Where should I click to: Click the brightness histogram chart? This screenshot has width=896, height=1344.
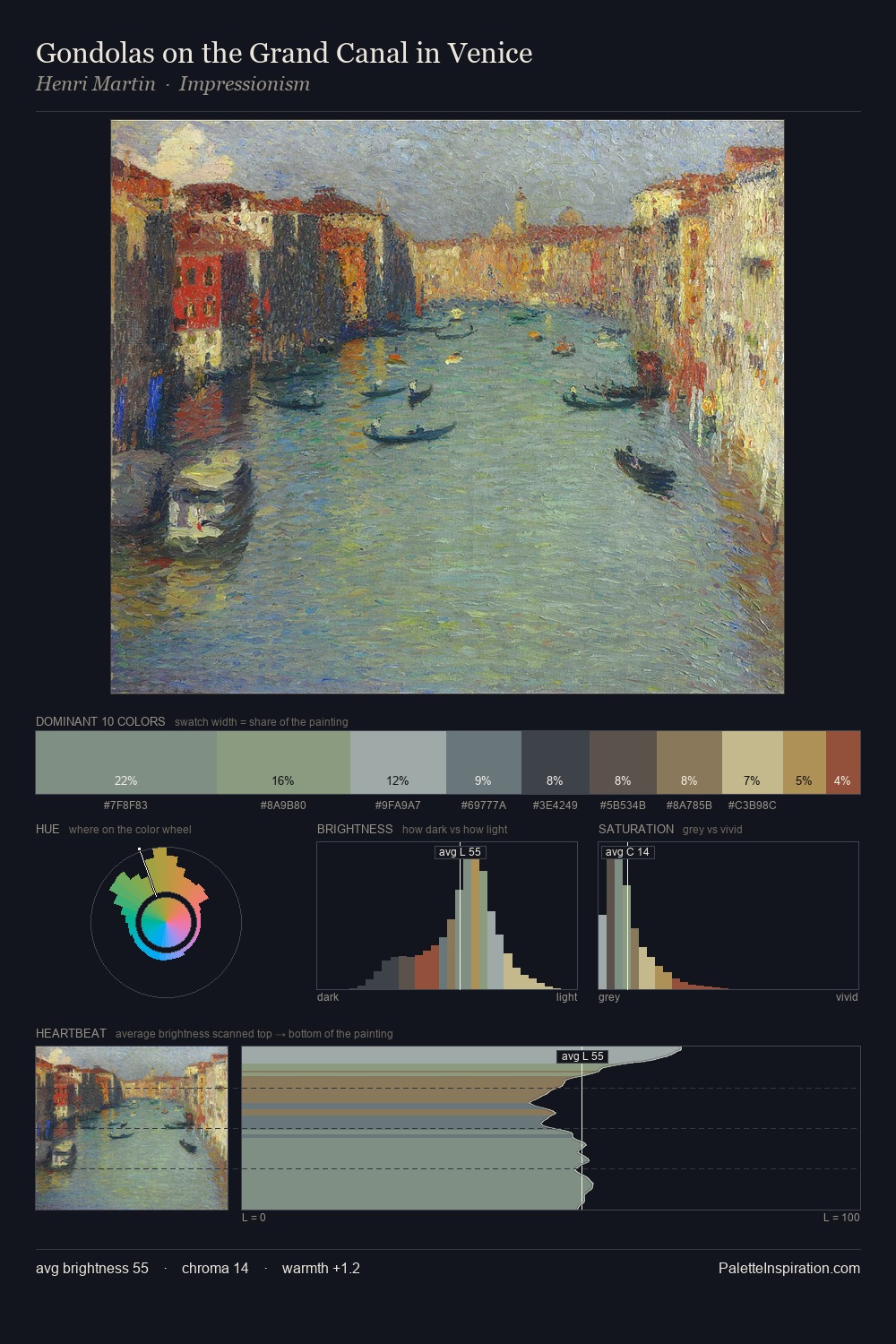coord(447,916)
